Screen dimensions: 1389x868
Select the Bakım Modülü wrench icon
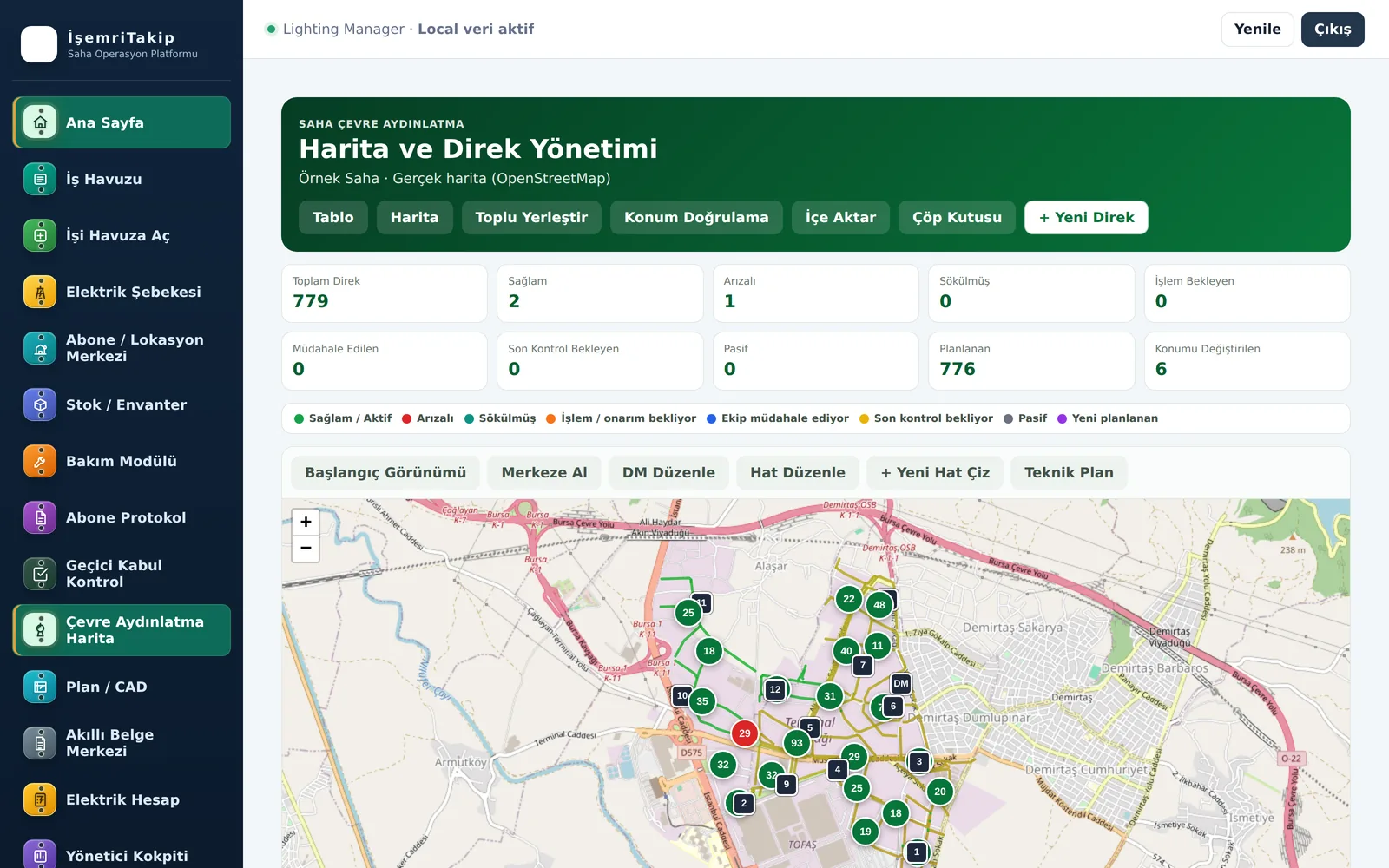click(40, 461)
